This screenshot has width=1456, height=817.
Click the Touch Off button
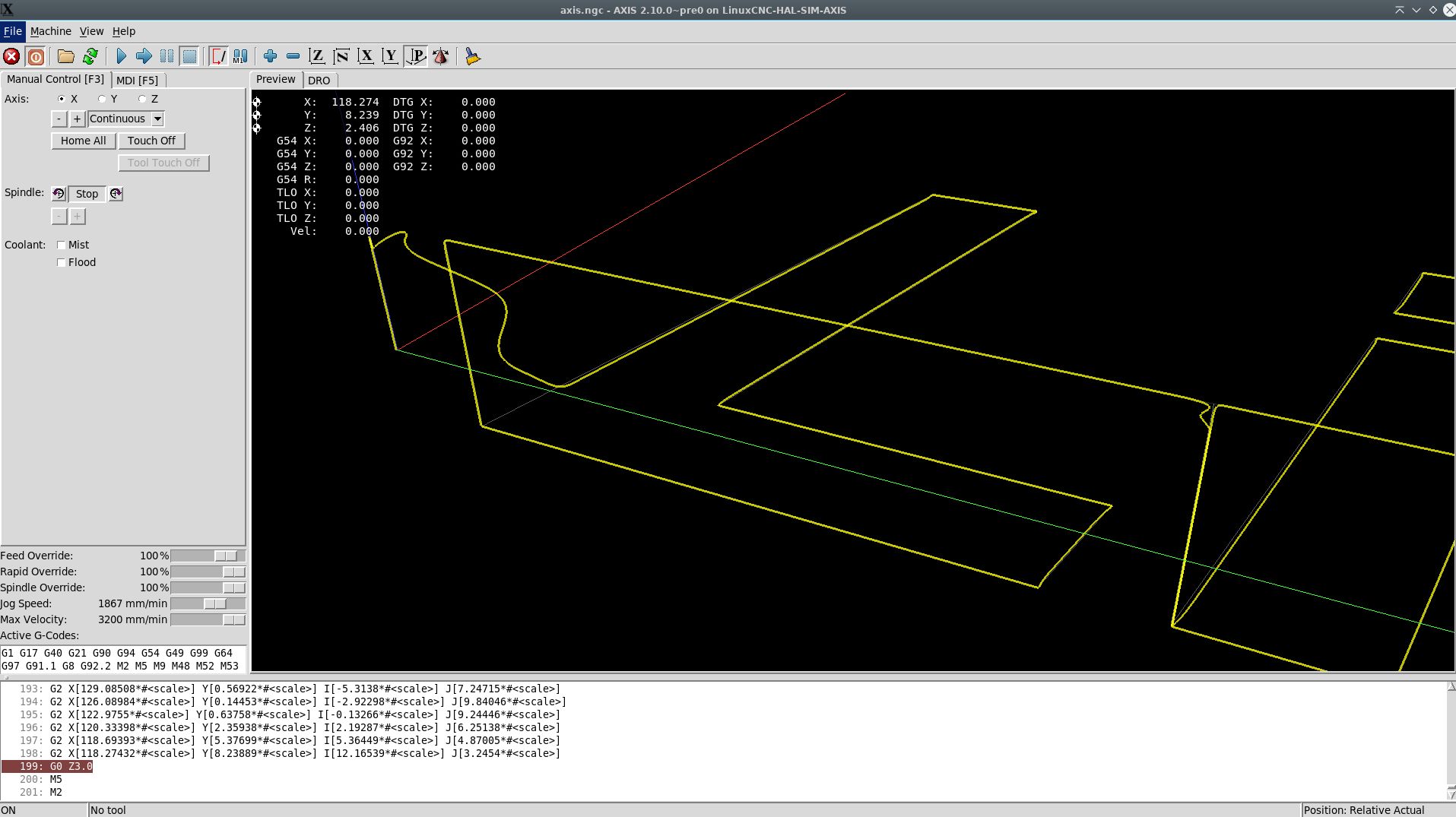click(151, 141)
